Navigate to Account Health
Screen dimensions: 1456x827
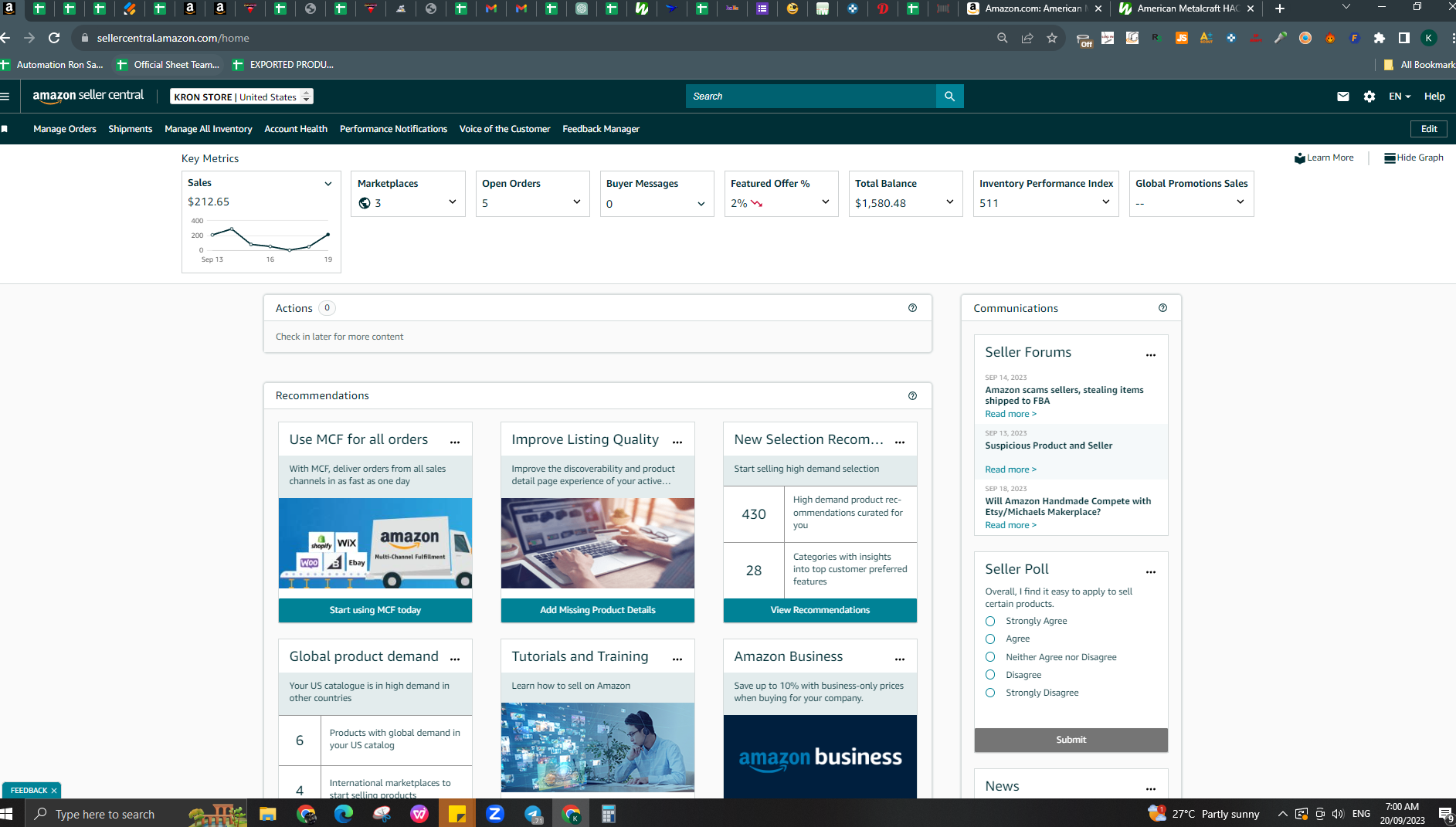coord(296,129)
